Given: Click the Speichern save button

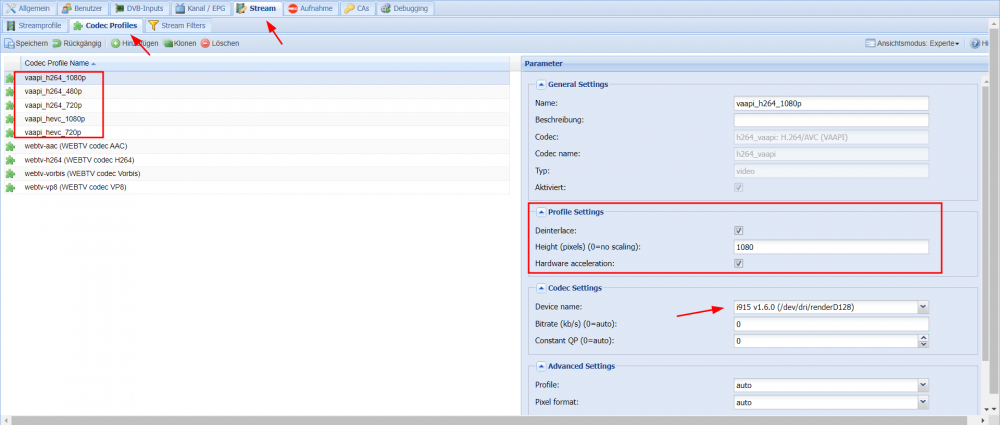Looking at the screenshot, I should pos(27,43).
